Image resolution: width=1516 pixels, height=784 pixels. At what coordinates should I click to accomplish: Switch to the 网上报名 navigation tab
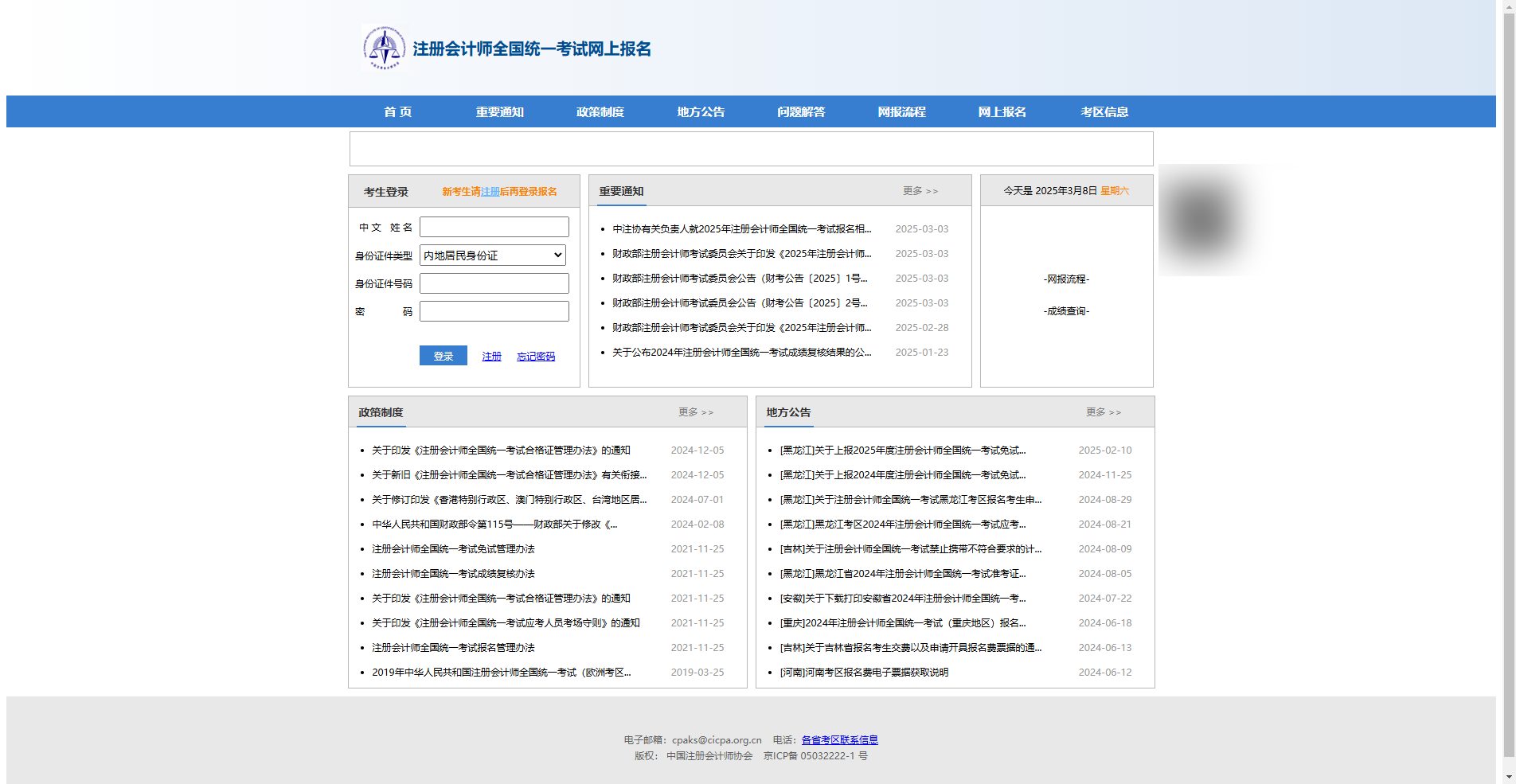[x=1003, y=111]
